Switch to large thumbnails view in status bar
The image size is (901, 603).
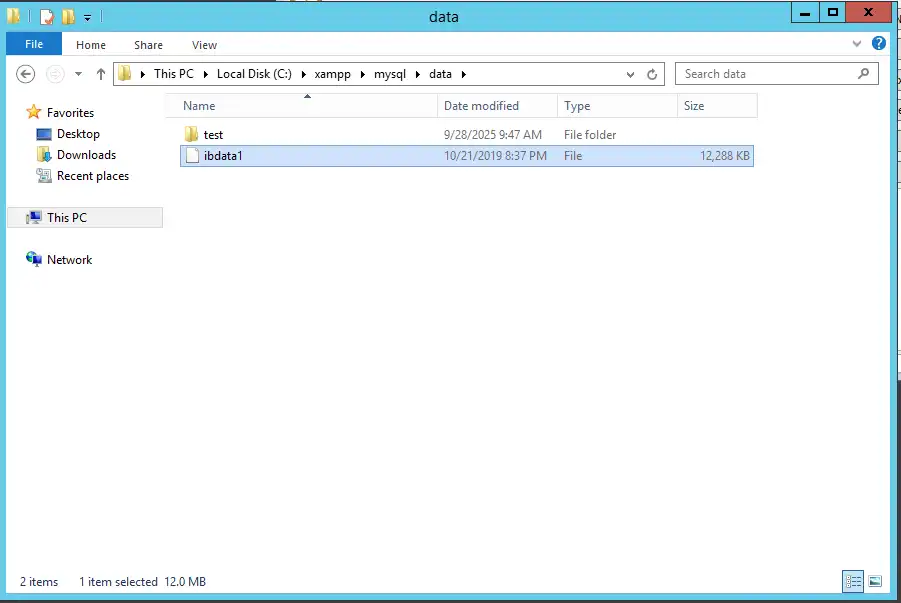[x=875, y=581]
